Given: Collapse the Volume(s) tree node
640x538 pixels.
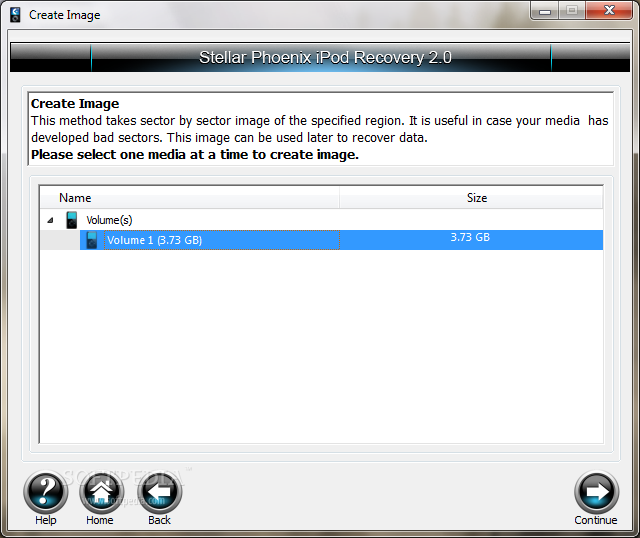Looking at the screenshot, I should [x=50, y=220].
